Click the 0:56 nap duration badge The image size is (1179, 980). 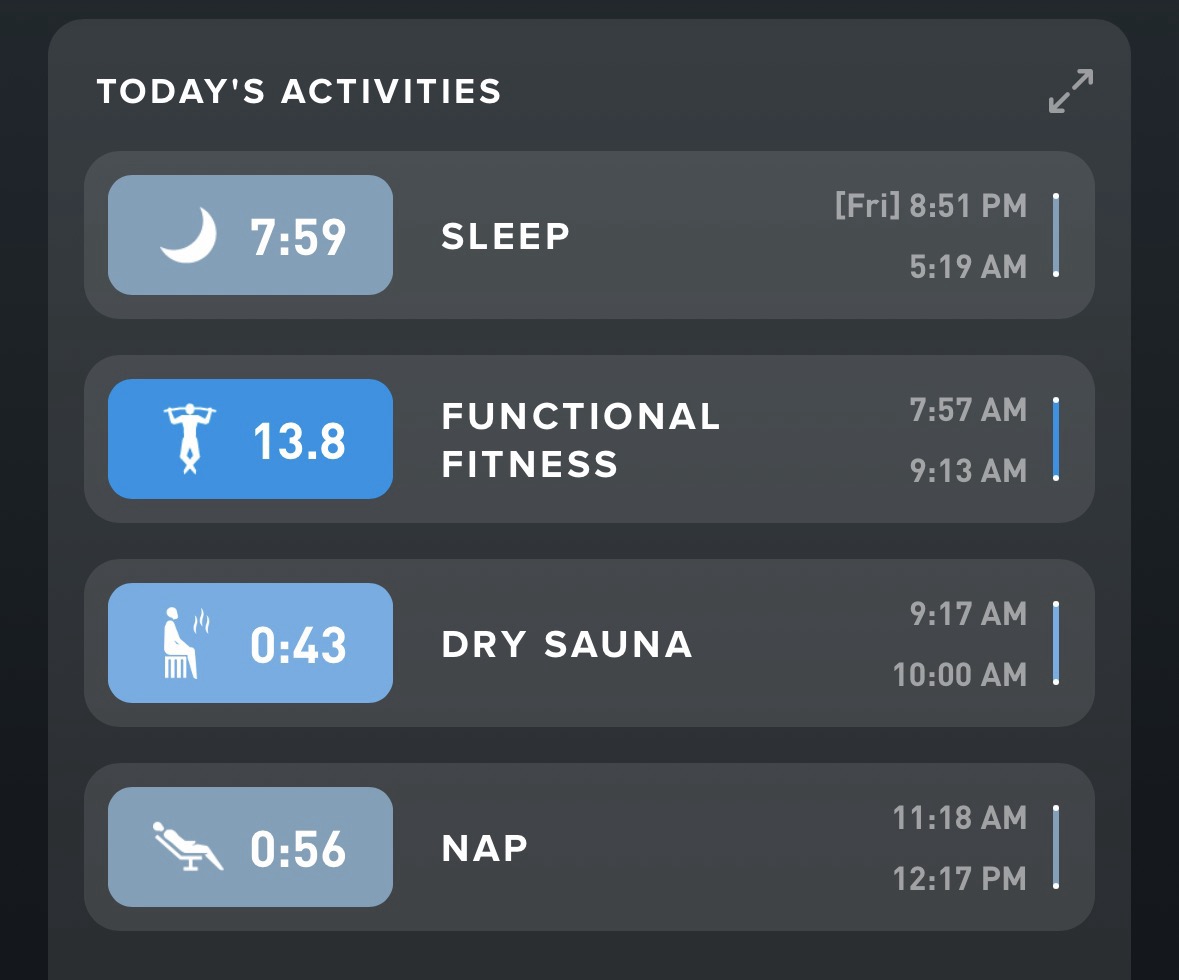pyautogui.click(x=298, y=849)
